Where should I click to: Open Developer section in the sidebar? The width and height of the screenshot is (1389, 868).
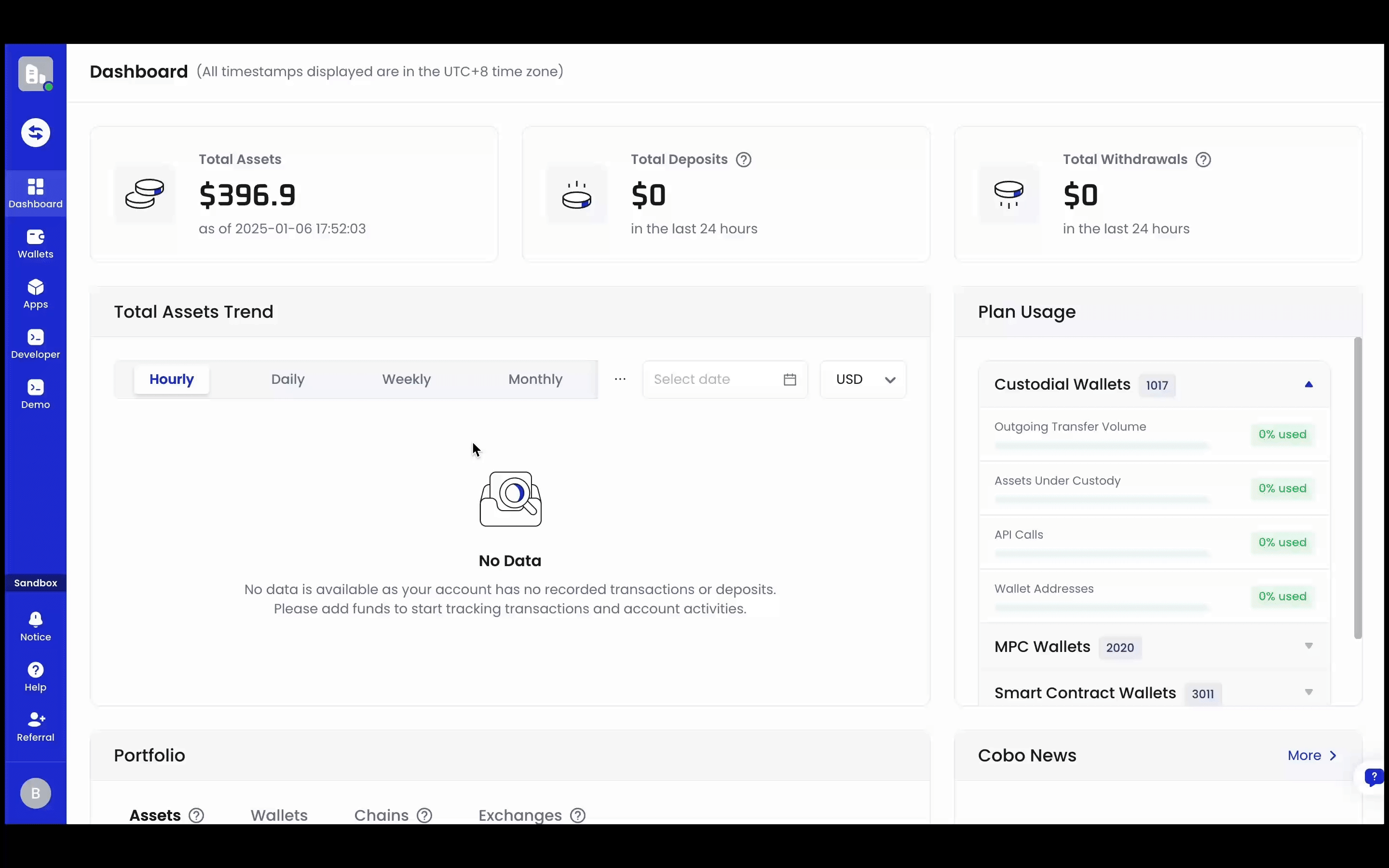coord(36,344)
